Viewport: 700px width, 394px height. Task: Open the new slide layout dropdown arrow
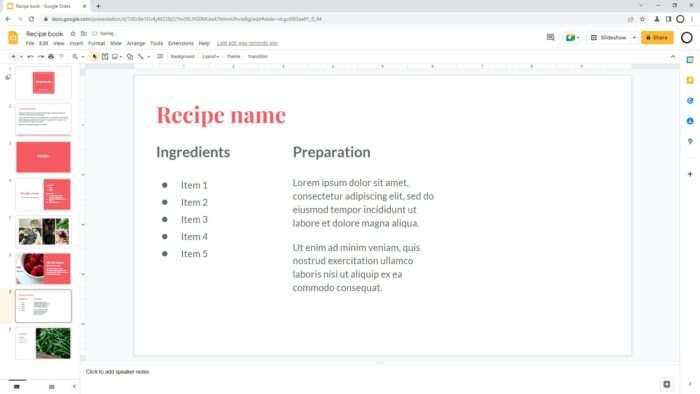tap(21, 57)
